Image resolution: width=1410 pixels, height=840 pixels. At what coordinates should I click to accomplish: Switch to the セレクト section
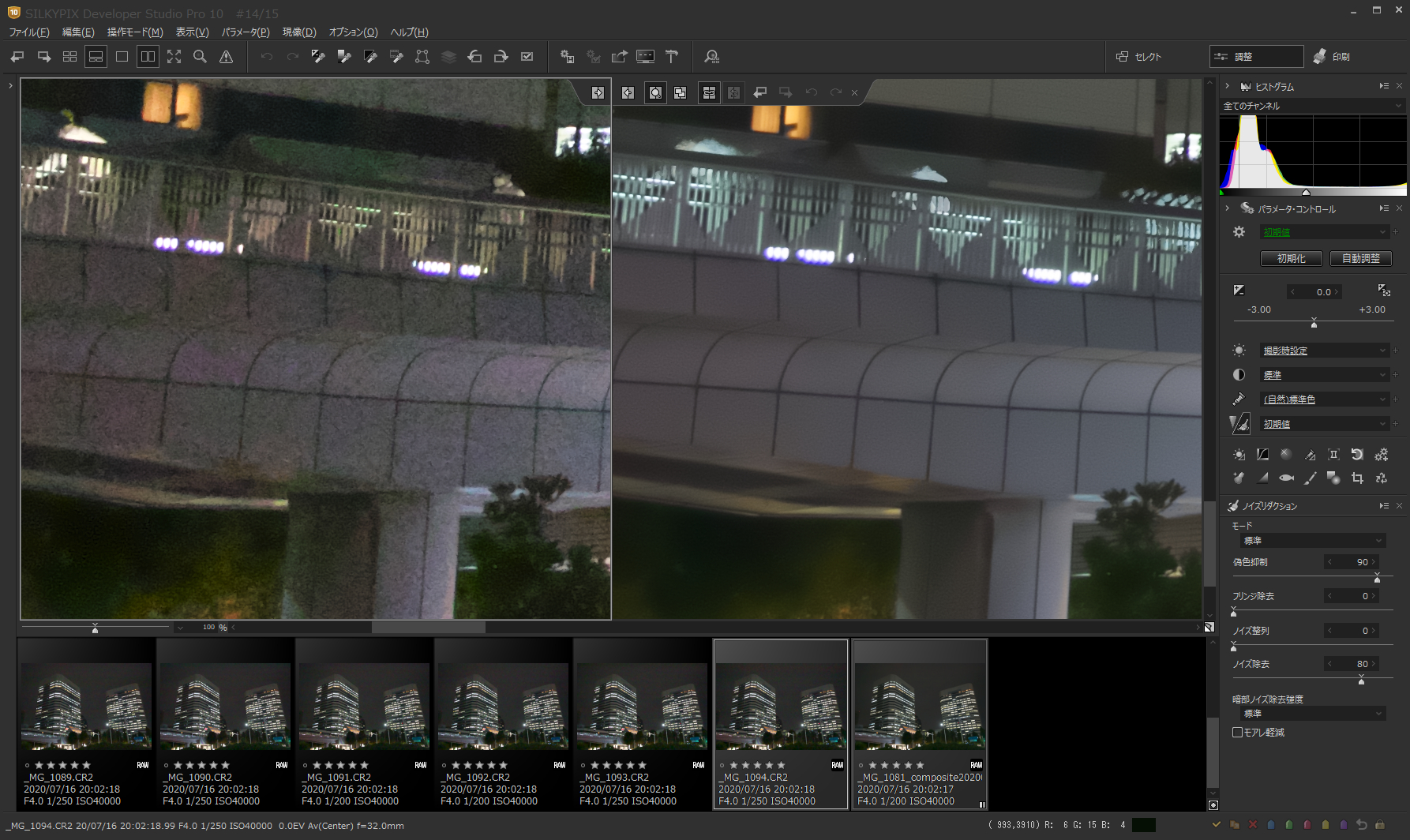click(x=1138, y=57)
